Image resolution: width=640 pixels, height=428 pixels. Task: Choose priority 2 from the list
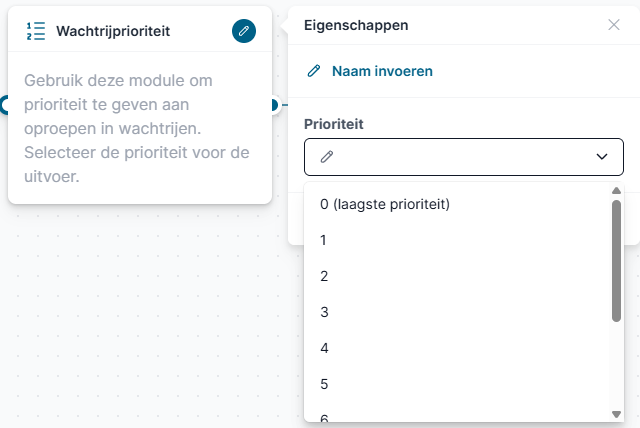coord(459,276)
